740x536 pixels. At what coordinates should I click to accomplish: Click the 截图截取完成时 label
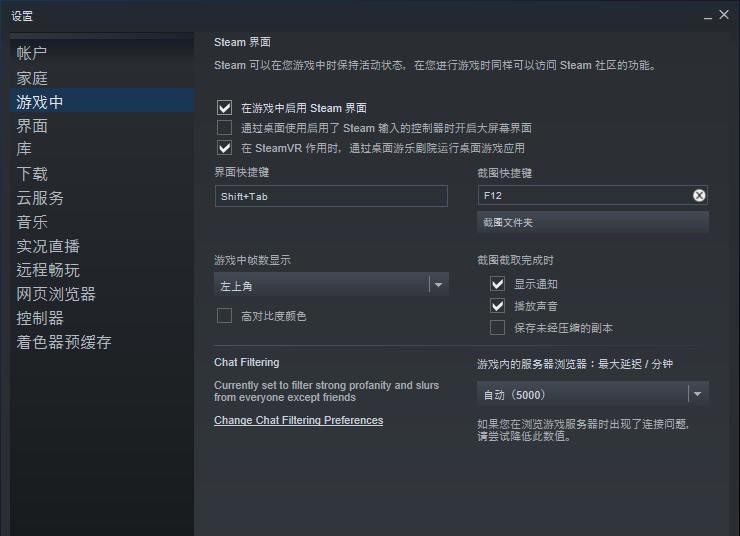pyautogui.click(x=515, y=260)
